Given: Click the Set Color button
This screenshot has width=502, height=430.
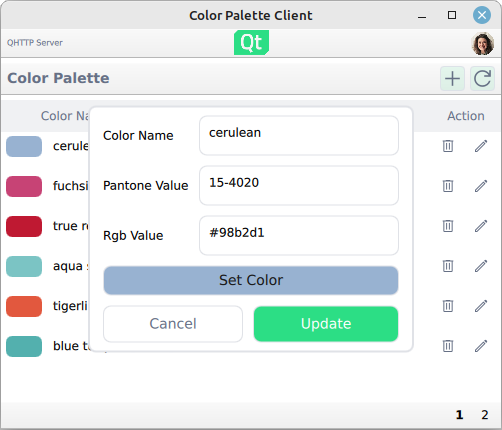Looking at the screenshot, I should [251, 280].
